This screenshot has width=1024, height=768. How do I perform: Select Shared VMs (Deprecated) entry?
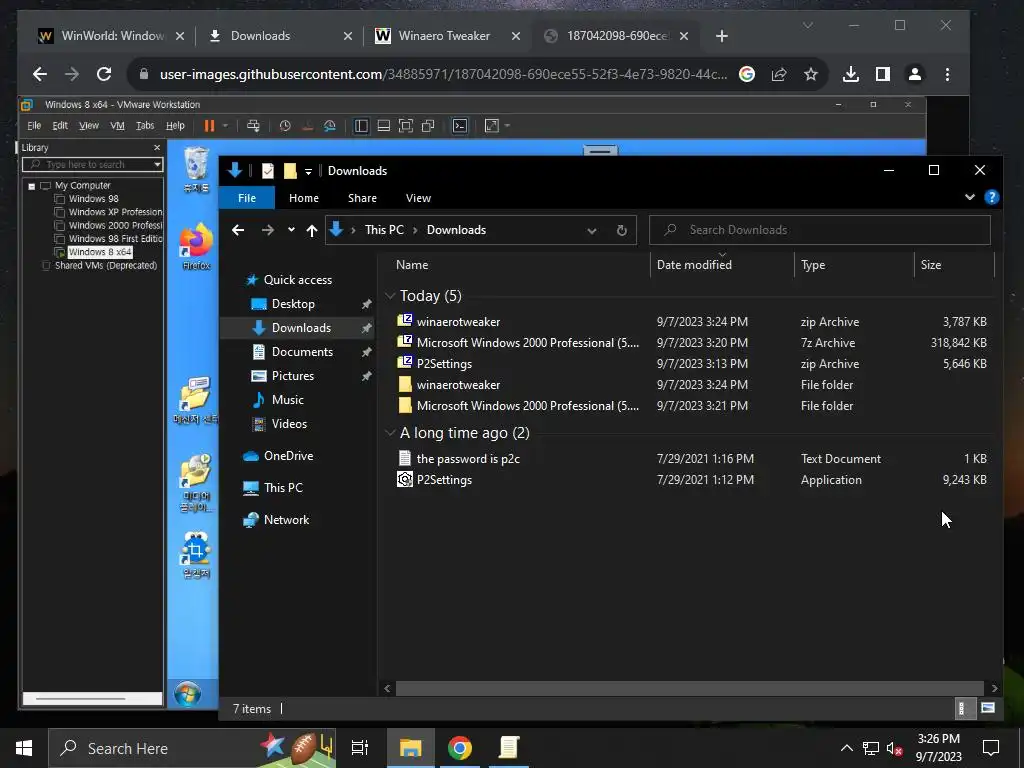(106, 265)
